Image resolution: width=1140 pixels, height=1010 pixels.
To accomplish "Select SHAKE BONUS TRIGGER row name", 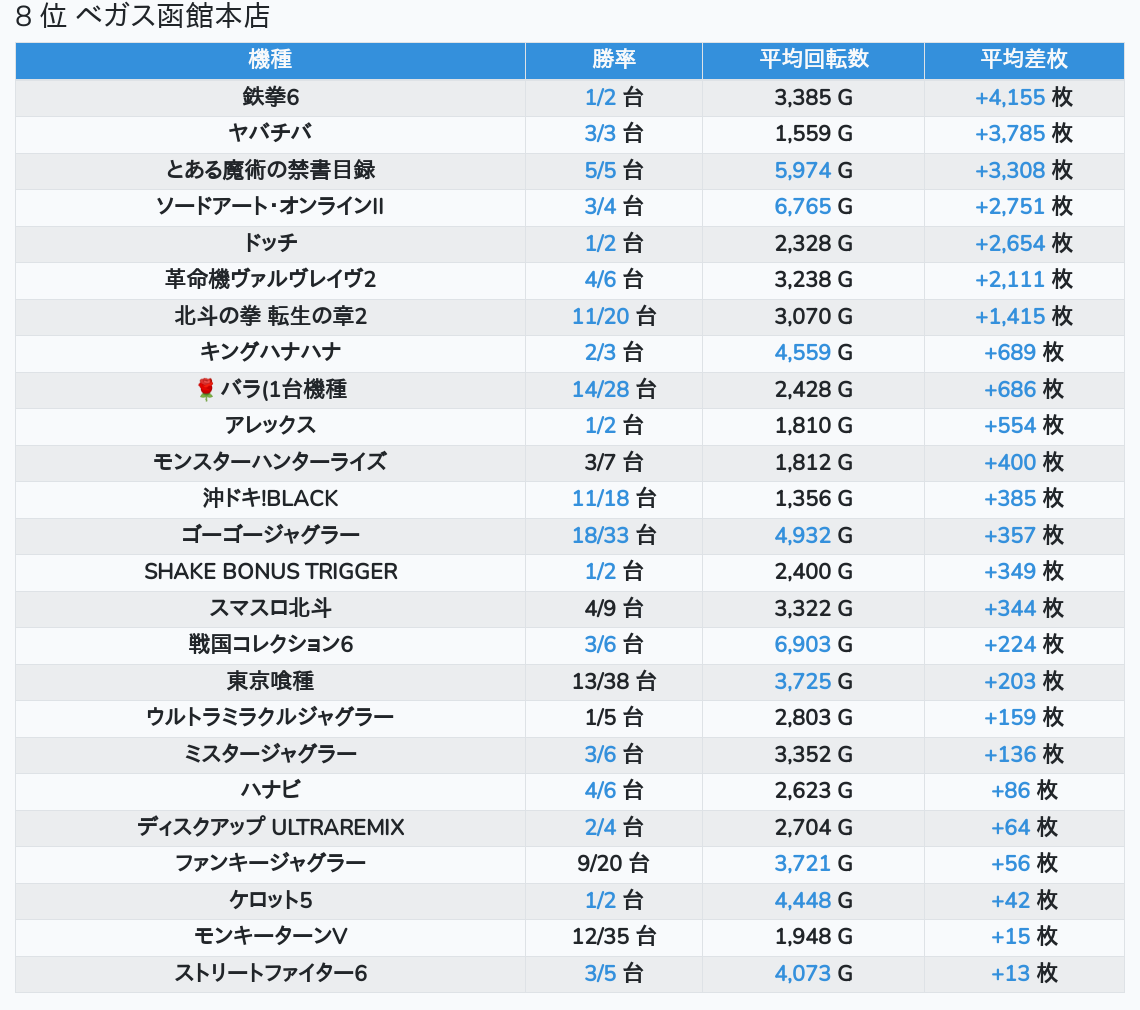I will 270,572.
